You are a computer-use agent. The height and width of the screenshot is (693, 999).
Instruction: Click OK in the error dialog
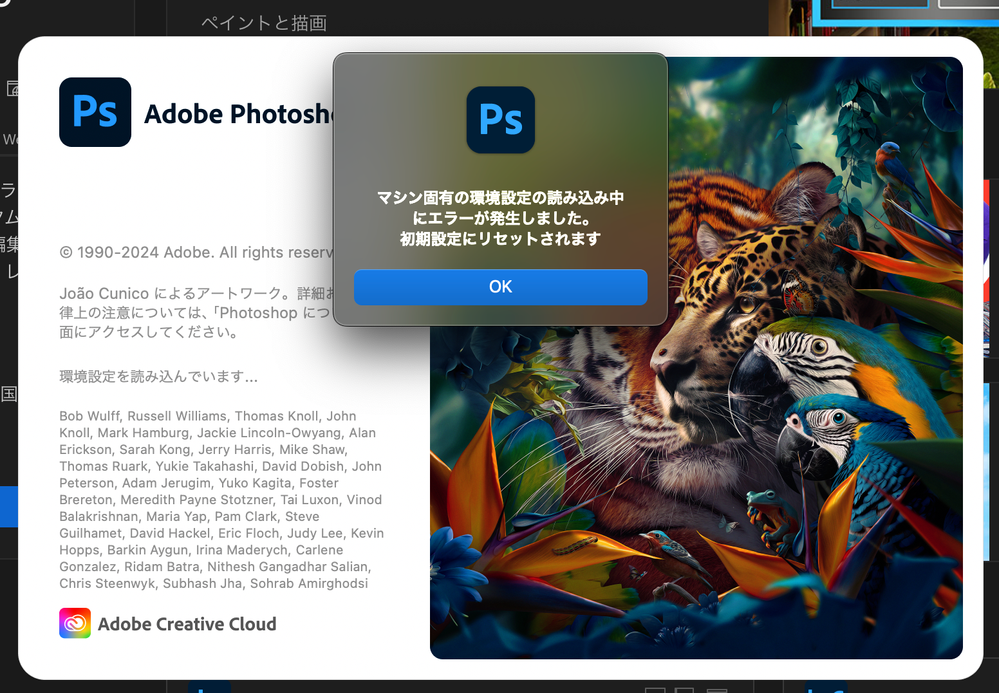[500, 287]
